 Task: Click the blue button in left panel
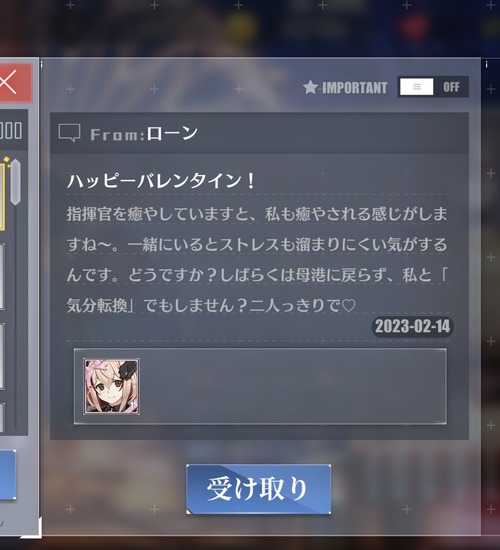tap(8, 474)
